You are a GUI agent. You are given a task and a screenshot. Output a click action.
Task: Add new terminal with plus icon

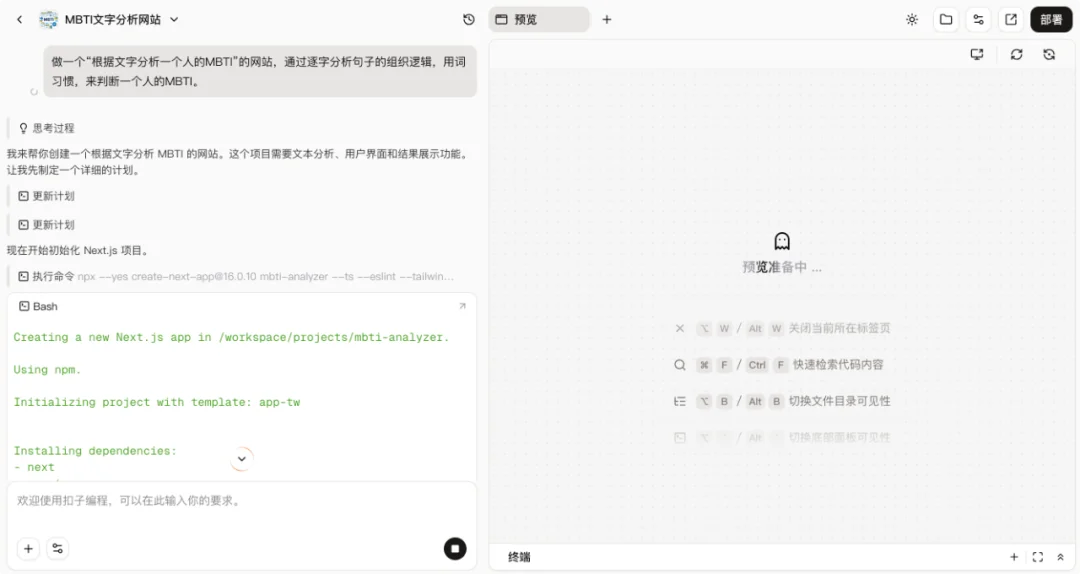click(x=1014, y=557)
